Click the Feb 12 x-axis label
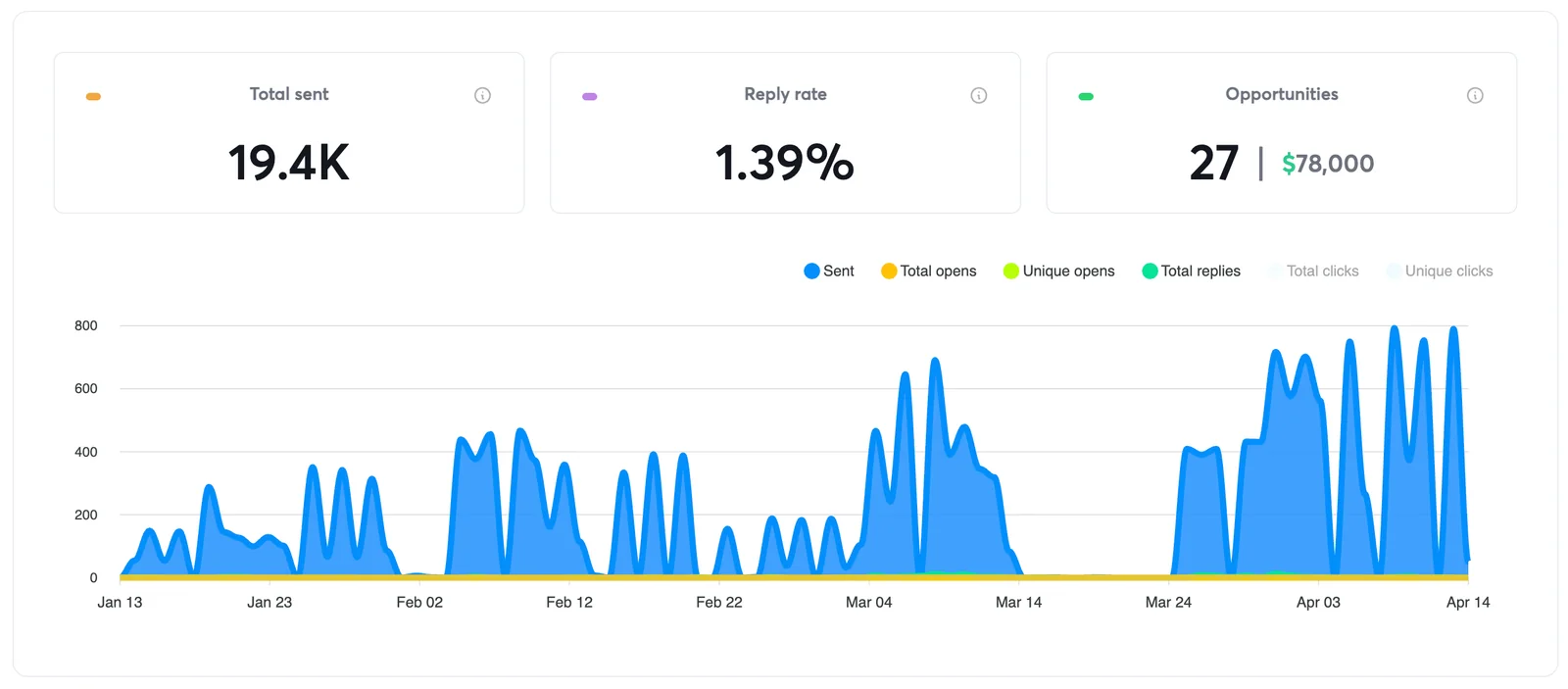 point(569,603)
